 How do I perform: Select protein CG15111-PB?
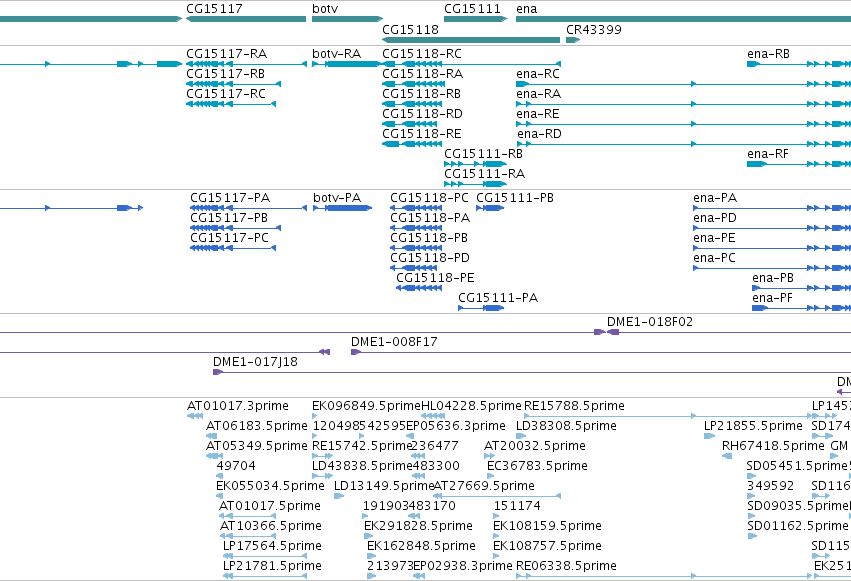tap(515, 198)
